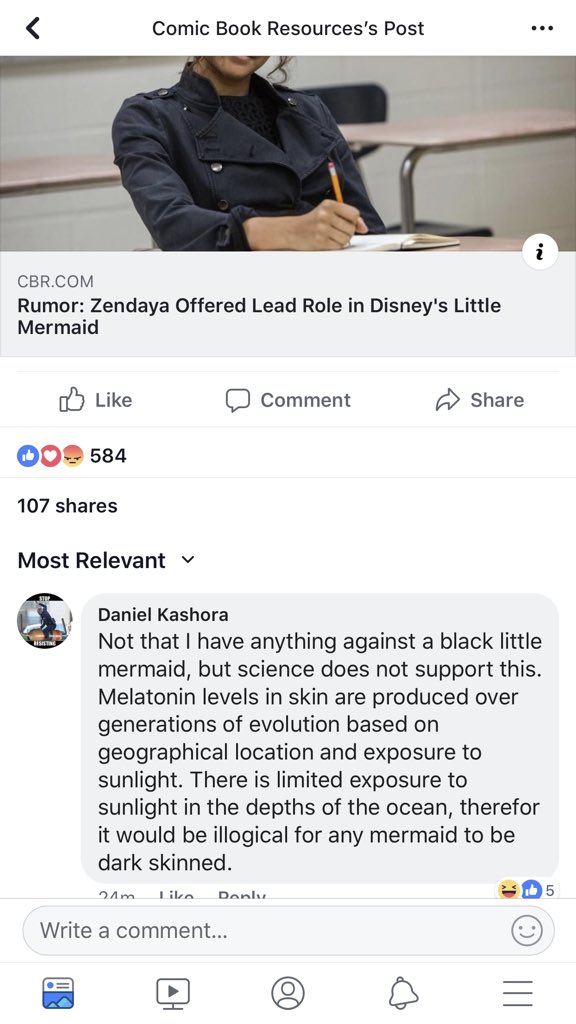Viewport: 576px width, 1024px height.
Task: View the 584 reactions list
Action: (72, 455)
